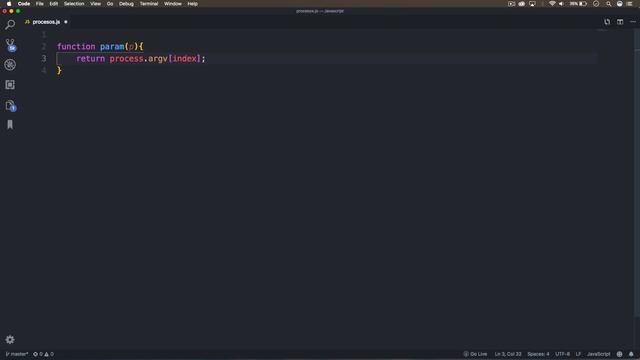Click the screen recording menu bar icon
Screen dimensions: 640x360
511,4
